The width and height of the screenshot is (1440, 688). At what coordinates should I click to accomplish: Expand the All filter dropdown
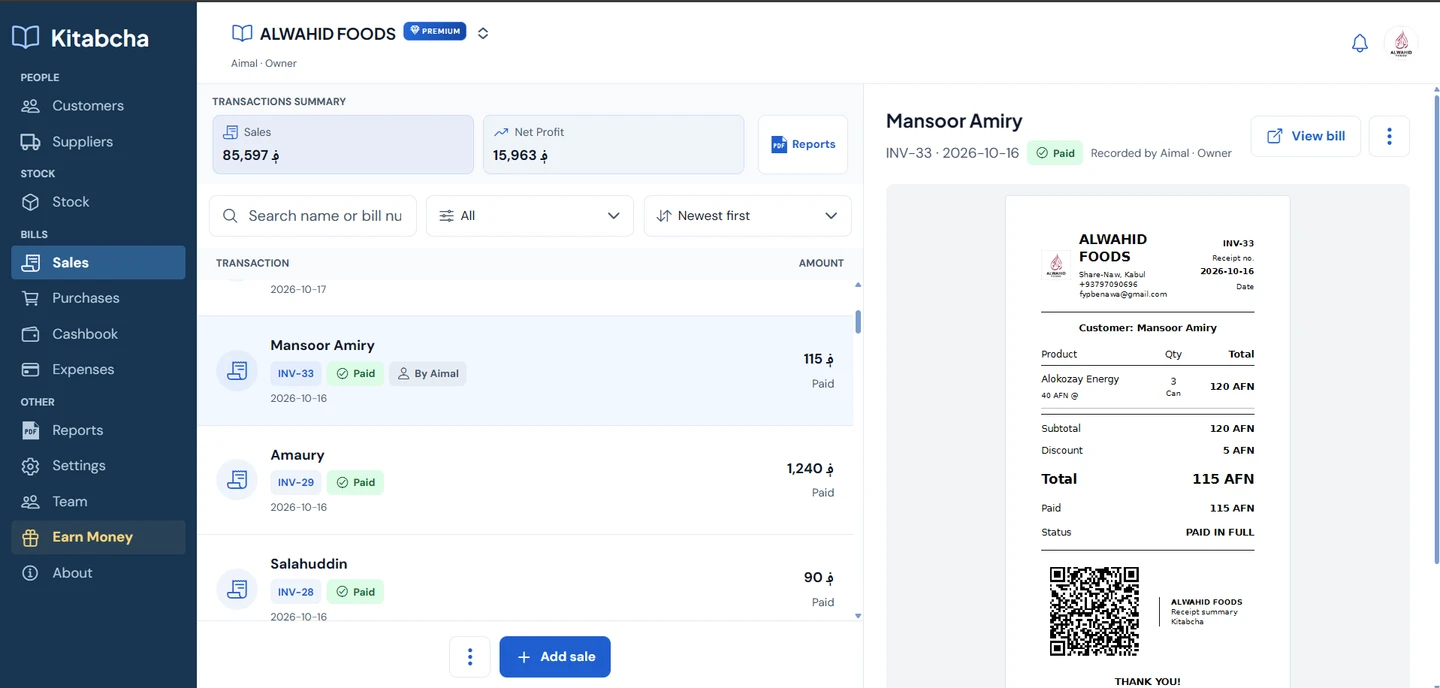530,216
